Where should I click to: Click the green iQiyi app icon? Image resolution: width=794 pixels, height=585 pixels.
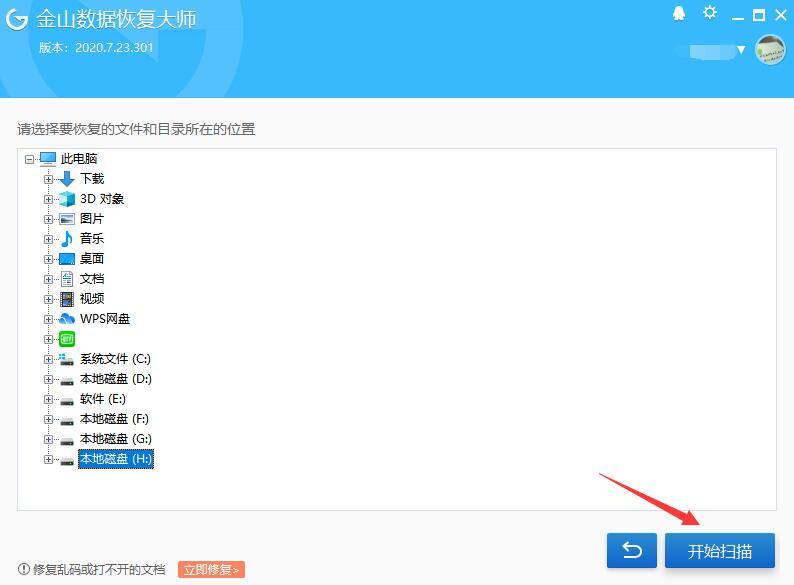[x=67, y=339]
